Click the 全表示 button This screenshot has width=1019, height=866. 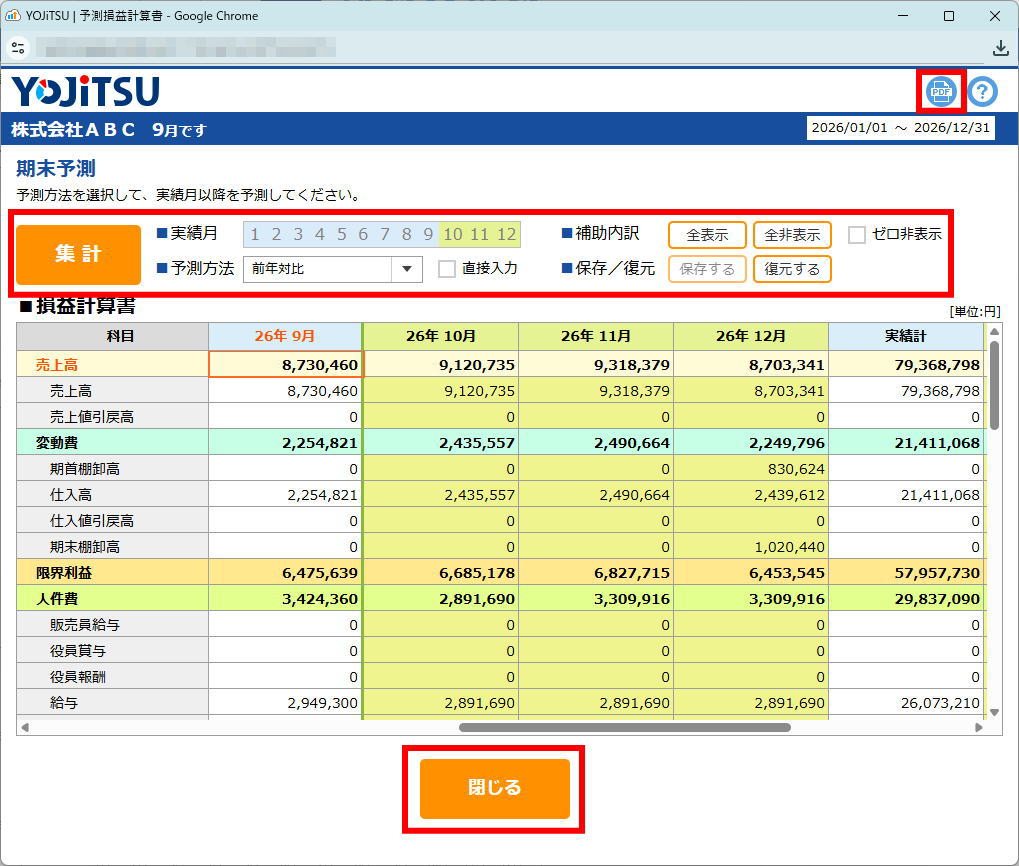(707, 235)
